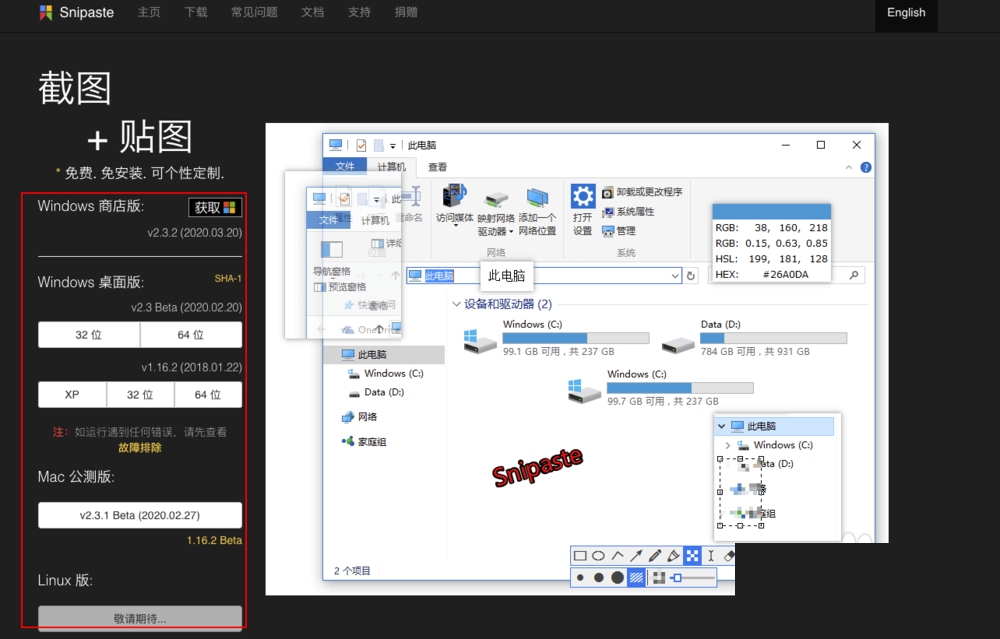
Task: Open the 捐赠 navigation link
Action: click(406, 12)
